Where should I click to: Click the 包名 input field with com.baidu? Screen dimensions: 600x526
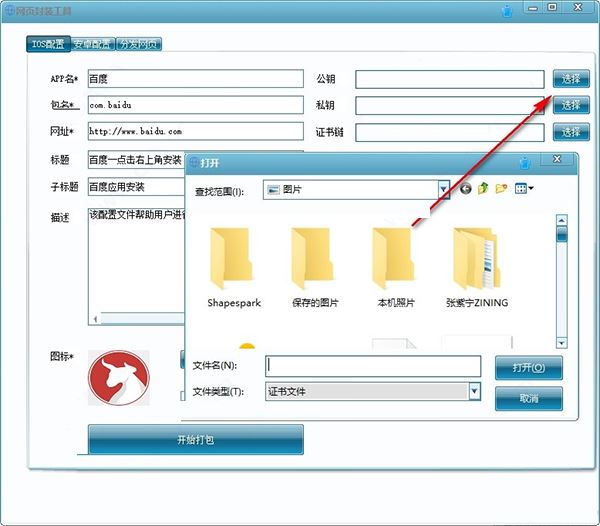click(196, 105)
